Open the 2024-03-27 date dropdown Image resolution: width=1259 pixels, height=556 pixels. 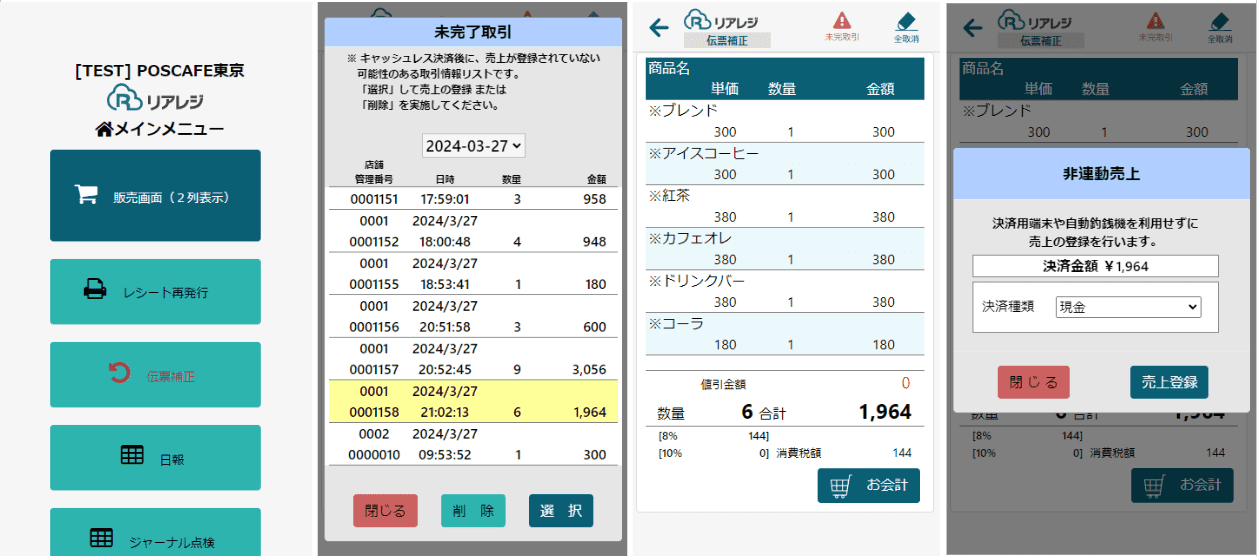click(x=473, y=145)
